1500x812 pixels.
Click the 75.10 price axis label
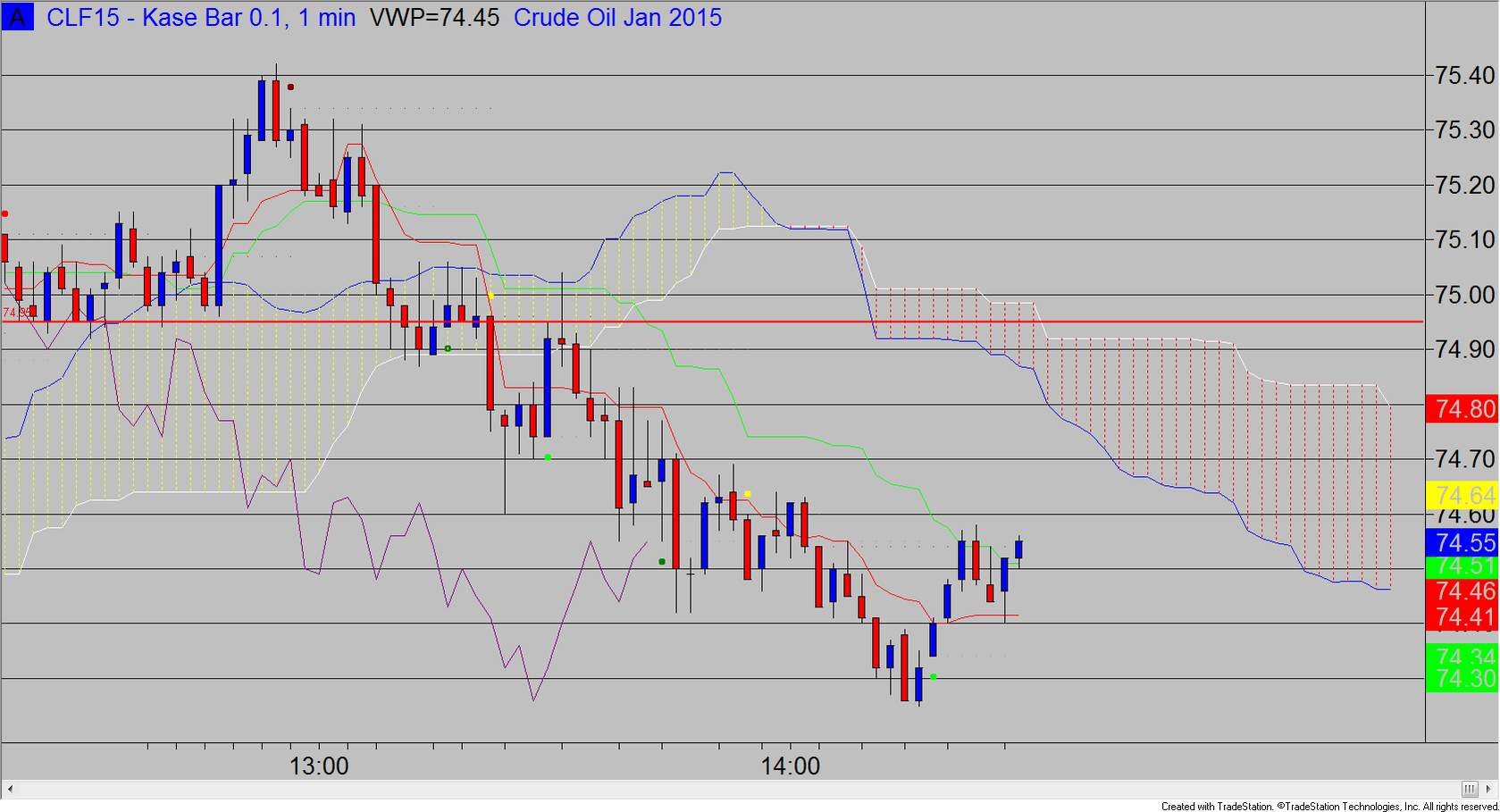tap(1464, 239)
